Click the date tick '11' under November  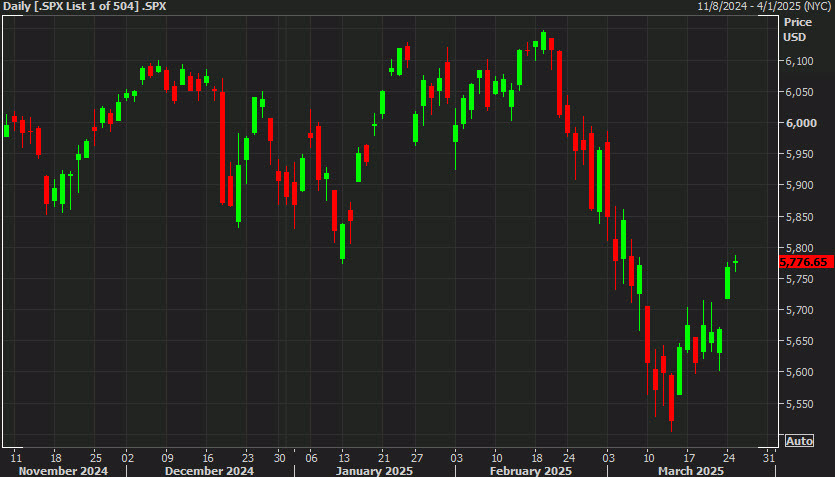point(16,458)
